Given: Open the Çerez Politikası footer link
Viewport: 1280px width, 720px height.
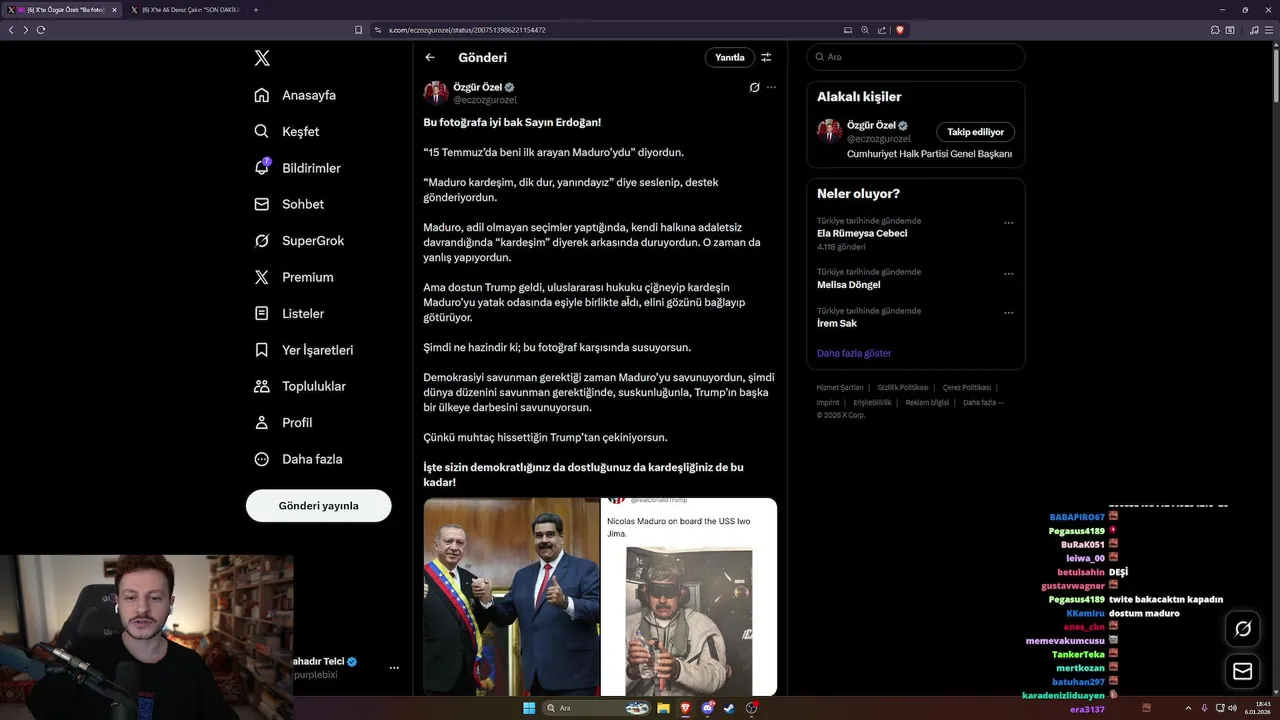Looking at the screenshot, I should pyautogui.click(x=966, y=388).
